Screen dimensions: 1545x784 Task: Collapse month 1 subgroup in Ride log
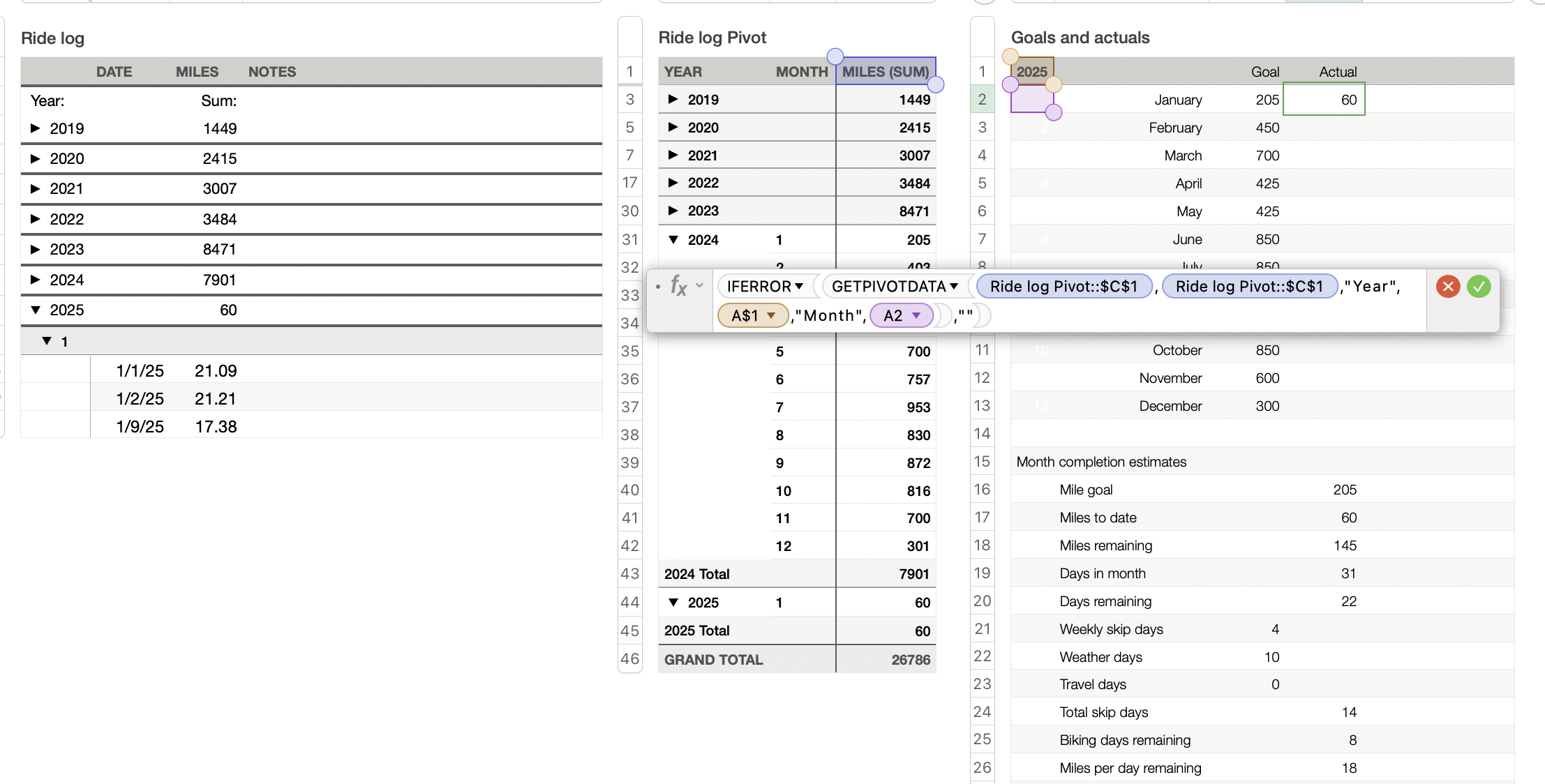click(47, 341)
